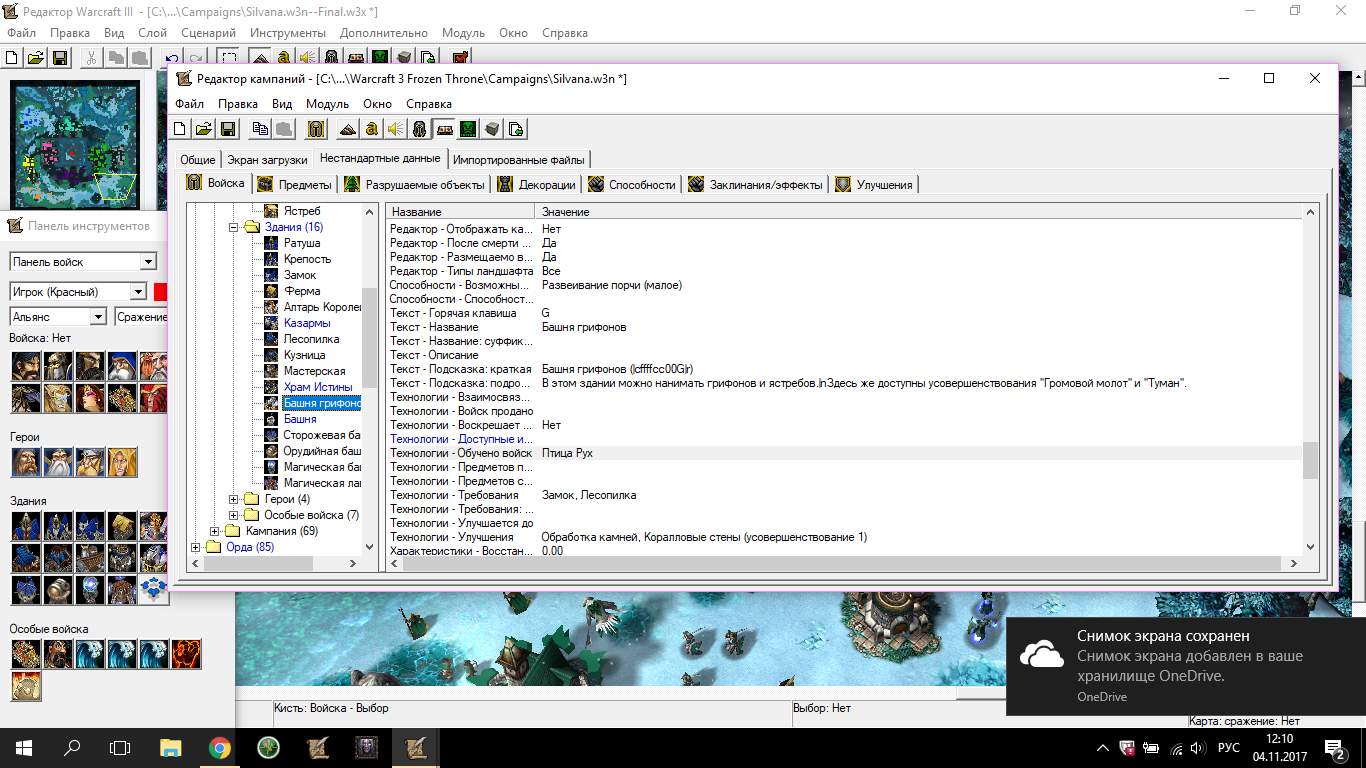Screen dimensions: 1366x768
Task: Switch to the Общие tab
Action: click(x=198, y=160)
